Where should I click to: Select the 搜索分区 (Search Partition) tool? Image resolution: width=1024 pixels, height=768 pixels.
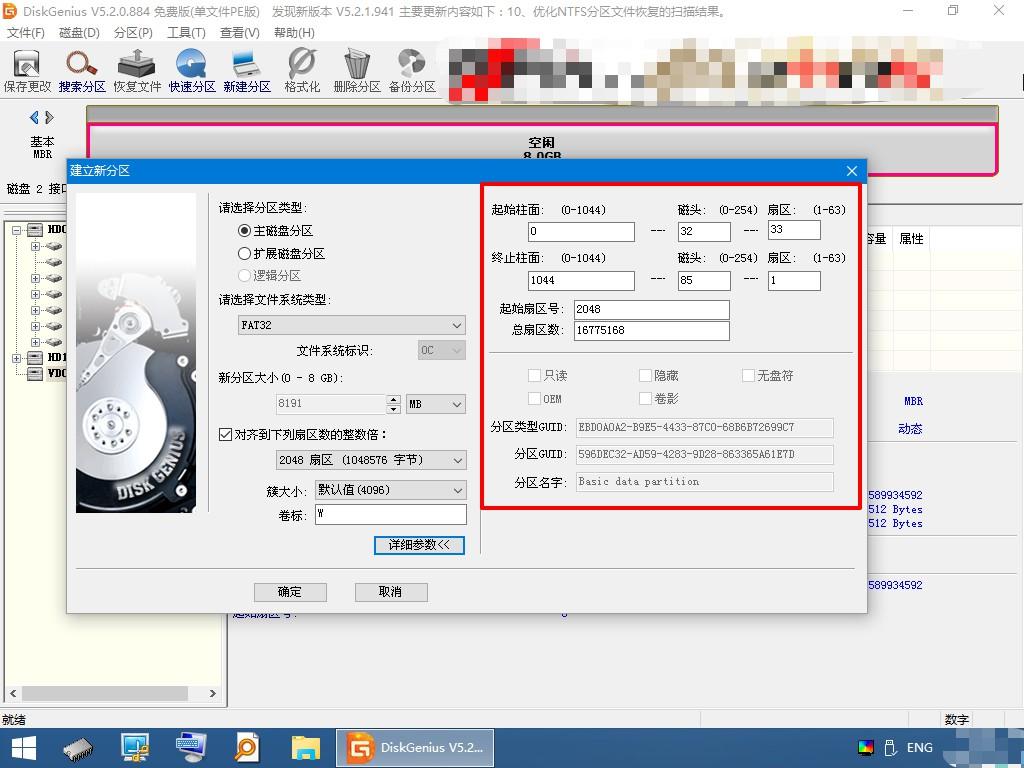click(x=81, y=68)
